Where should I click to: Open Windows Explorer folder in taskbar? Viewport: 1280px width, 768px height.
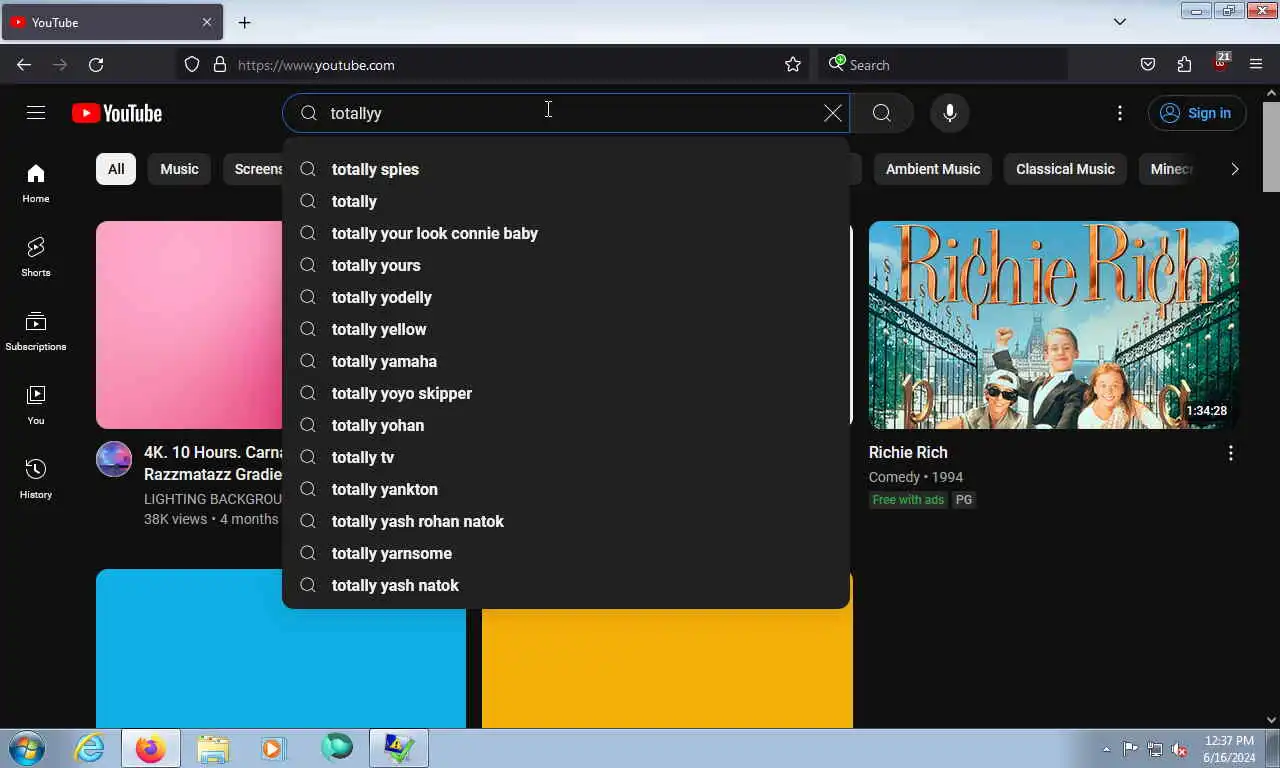coord(213,748)
